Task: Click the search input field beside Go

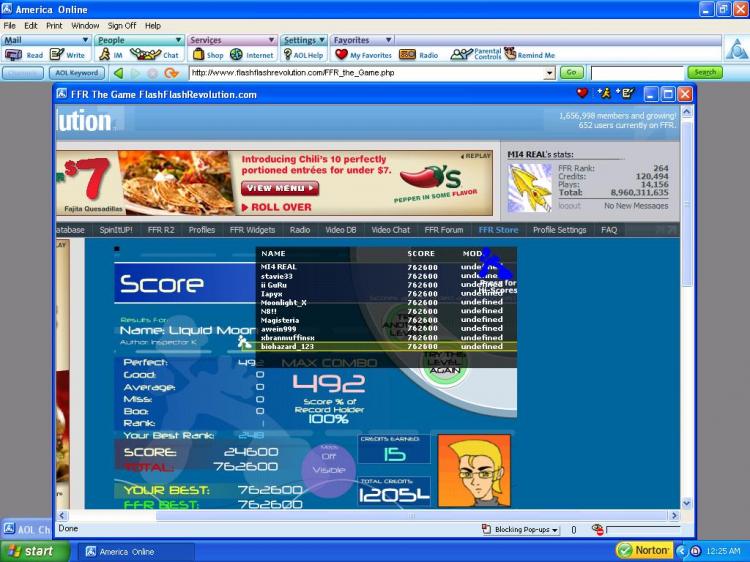Action: coord(637,73)
